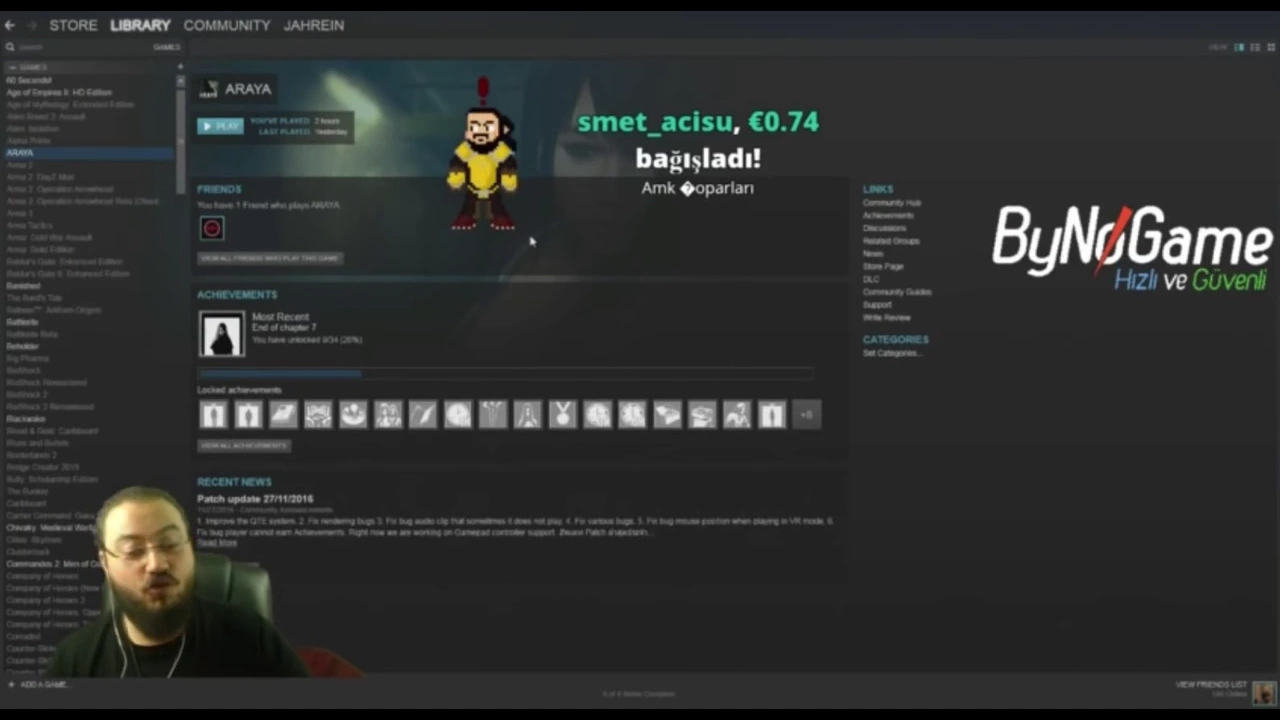1280x720 pixels.
Task: Open the JAHREIN profile tab
Action: point(314,25)
